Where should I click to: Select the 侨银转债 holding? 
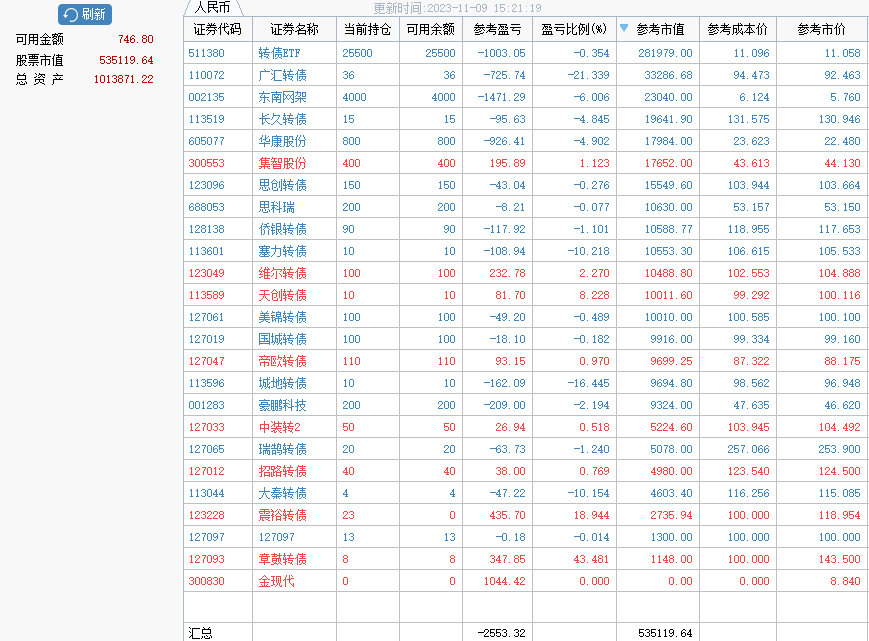point(283,229)
